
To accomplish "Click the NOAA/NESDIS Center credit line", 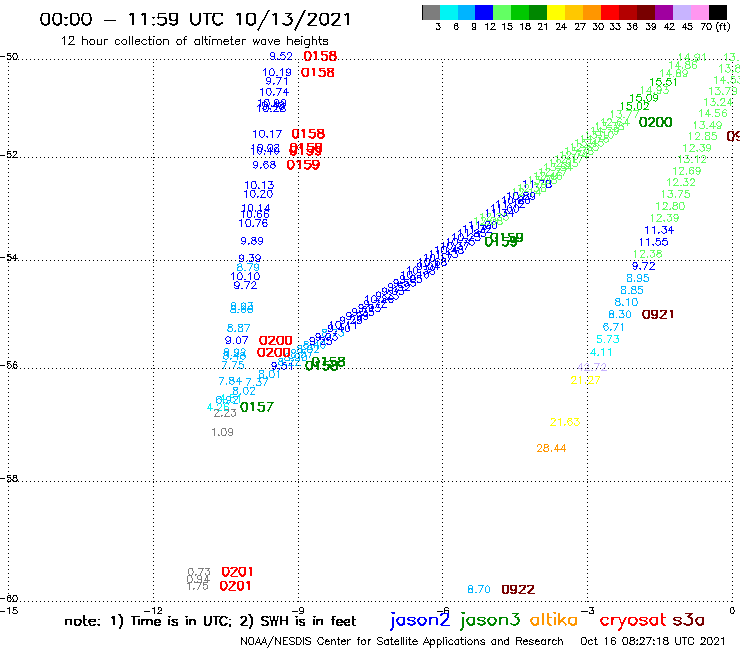I will [x=402, y=641].
